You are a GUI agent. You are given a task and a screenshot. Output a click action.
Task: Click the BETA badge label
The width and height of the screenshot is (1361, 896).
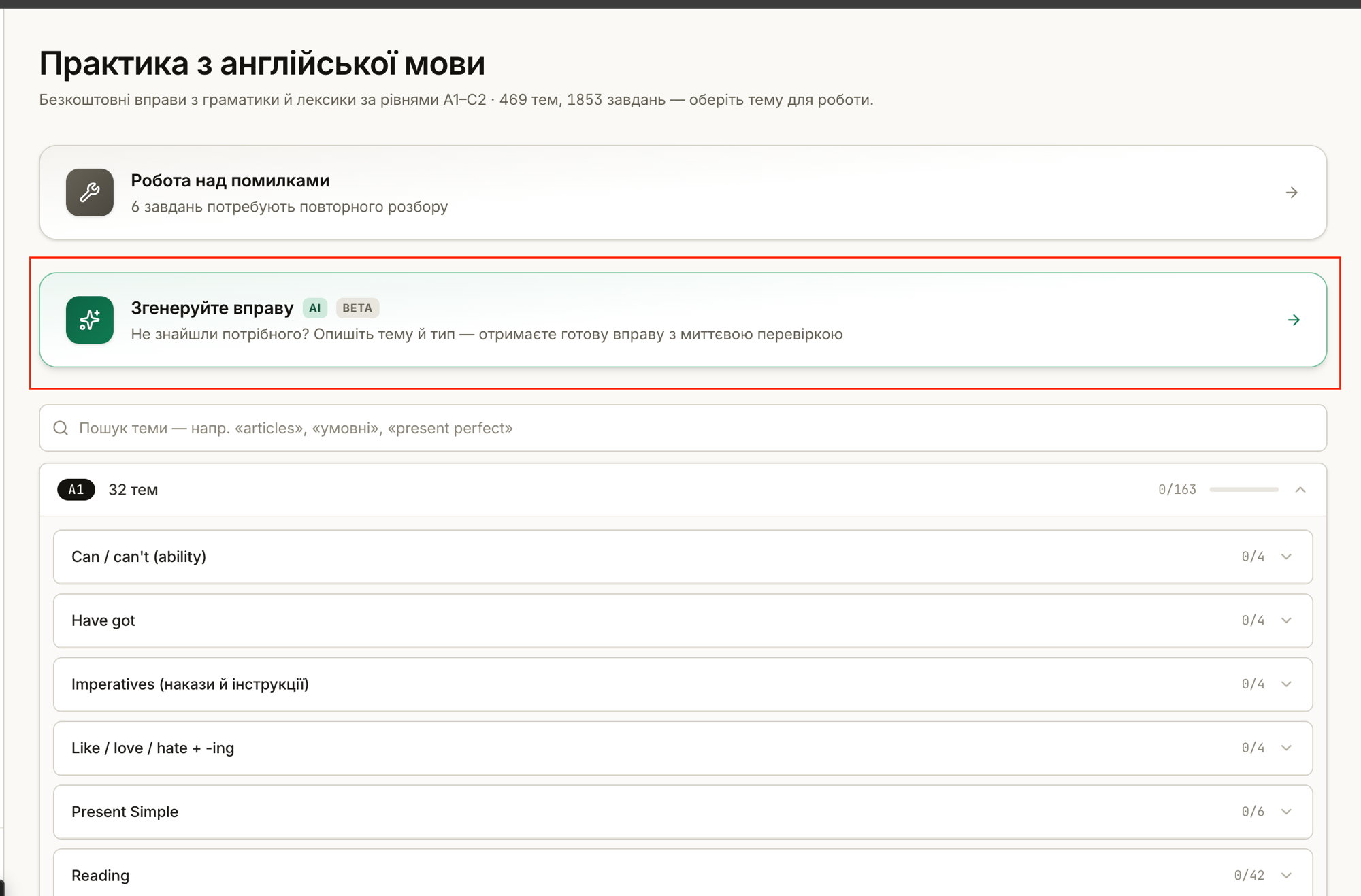(357, 308)
